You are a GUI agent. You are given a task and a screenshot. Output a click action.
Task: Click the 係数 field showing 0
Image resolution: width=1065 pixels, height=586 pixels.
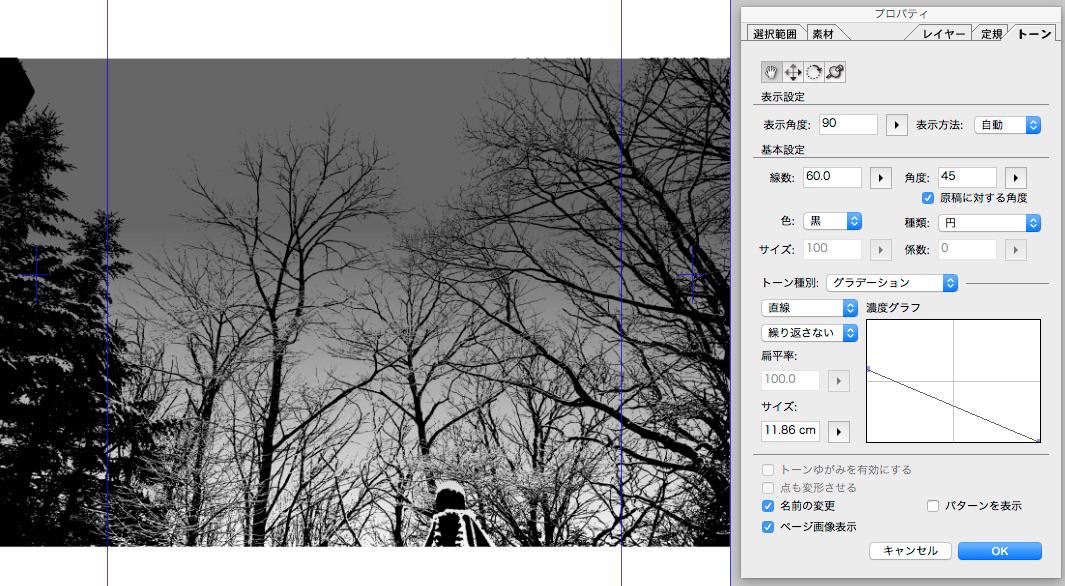click(967, 249)
